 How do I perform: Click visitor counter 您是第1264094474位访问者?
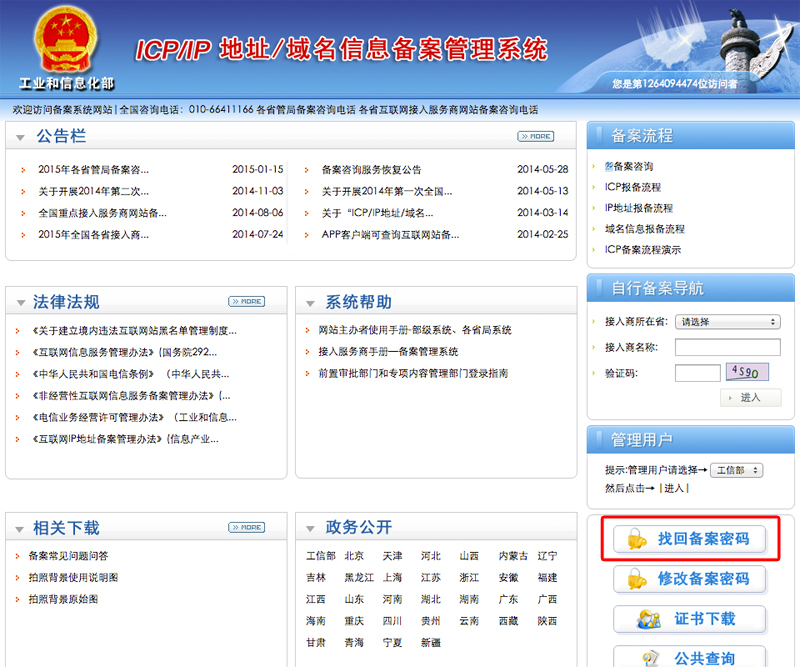[x=674, y=84]
